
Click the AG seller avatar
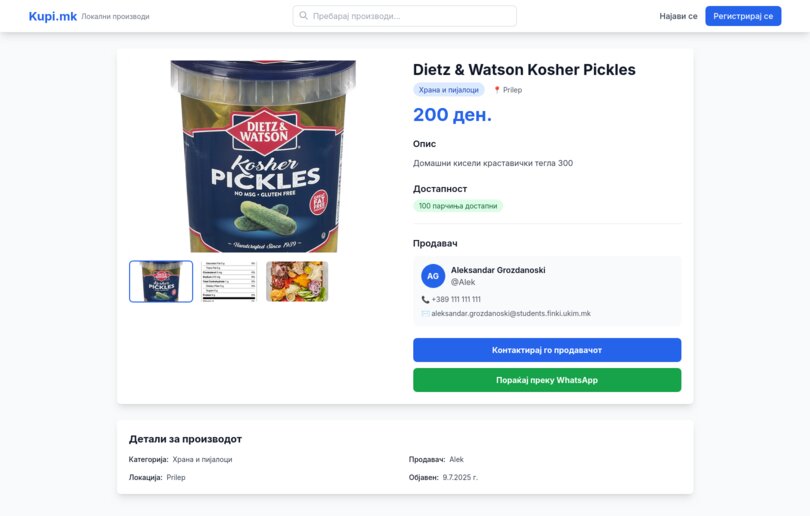433,276
